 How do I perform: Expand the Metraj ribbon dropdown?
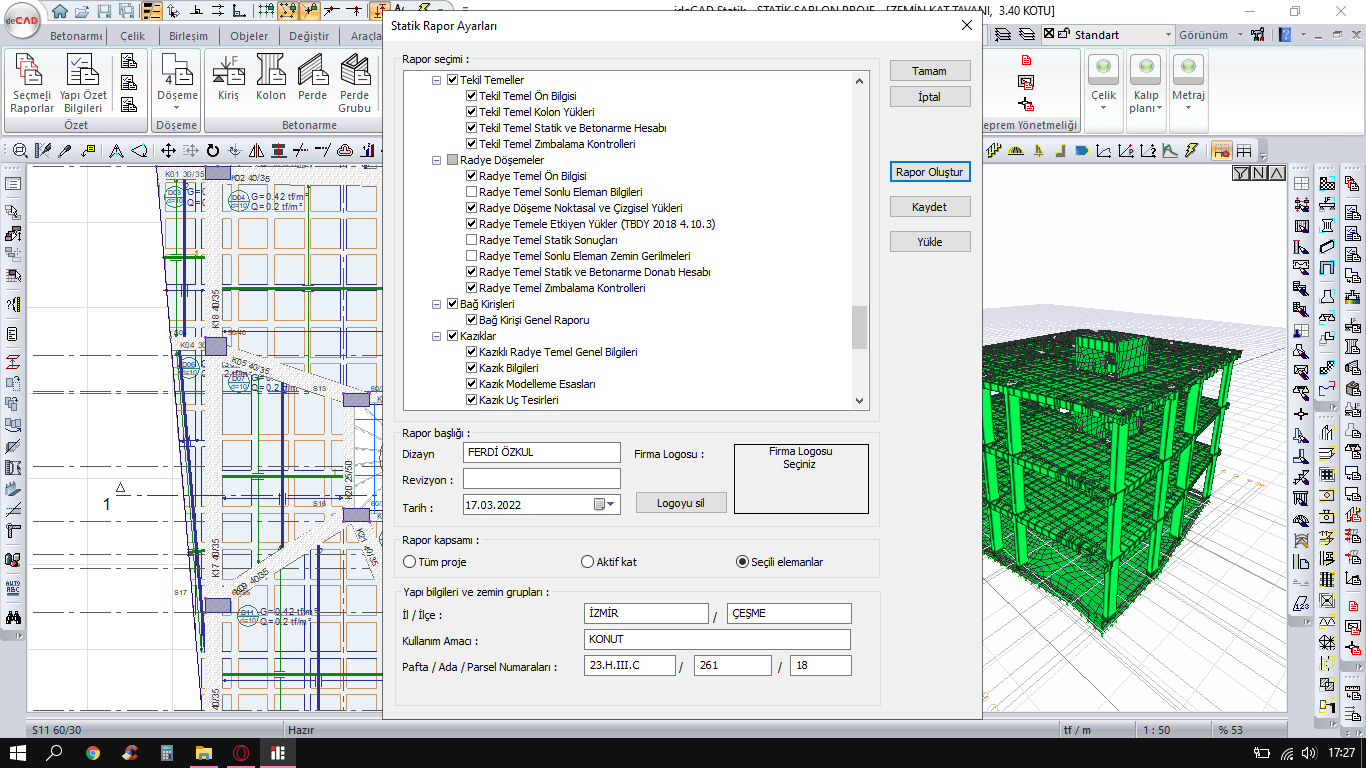point(1188,109)
